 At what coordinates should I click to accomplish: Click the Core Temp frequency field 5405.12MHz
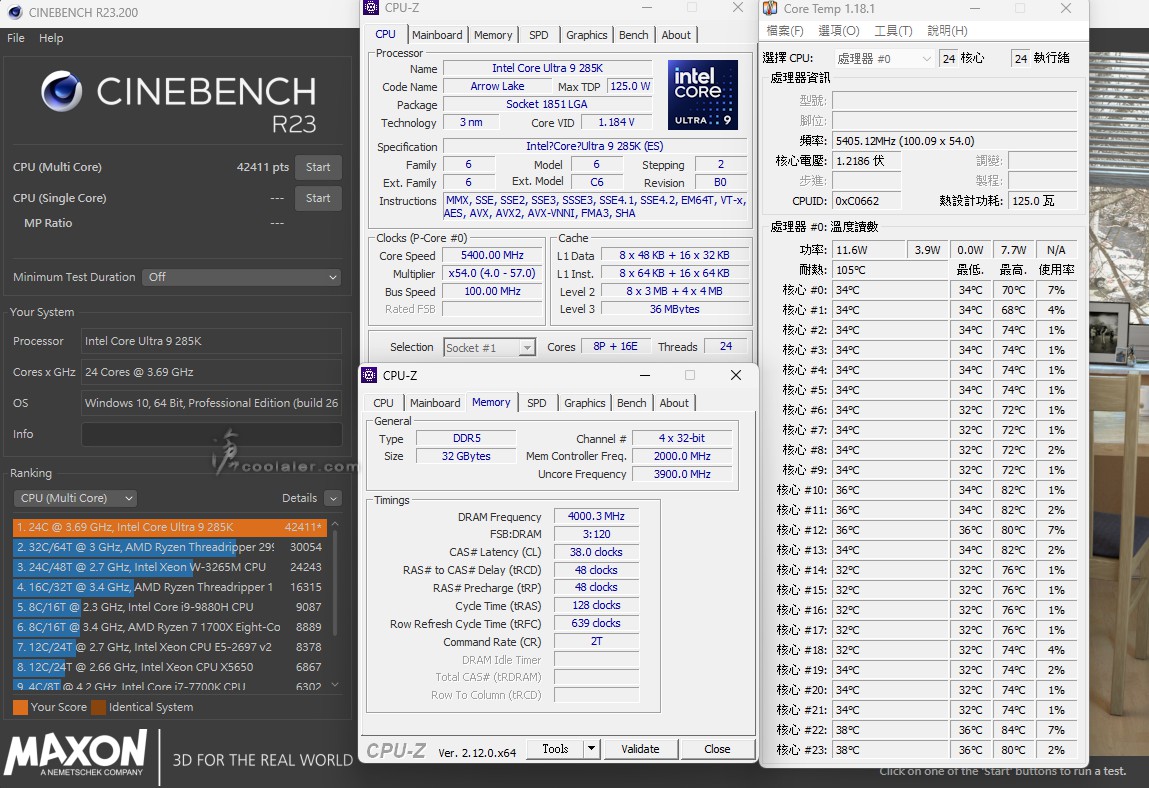point(954,141)
